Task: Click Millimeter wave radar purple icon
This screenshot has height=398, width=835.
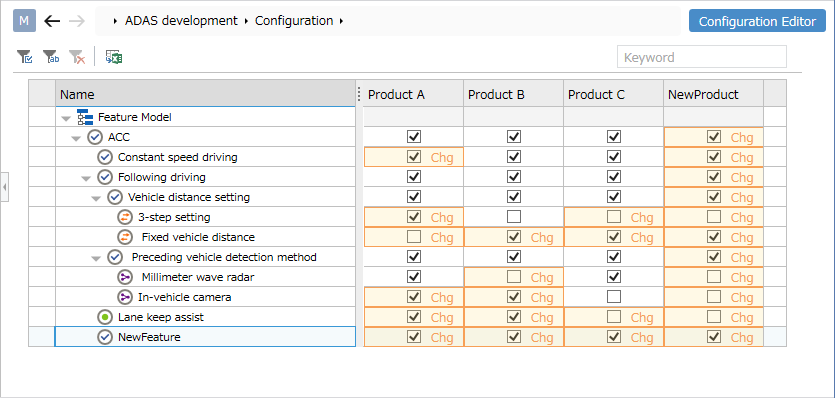Action: point(124,277)
